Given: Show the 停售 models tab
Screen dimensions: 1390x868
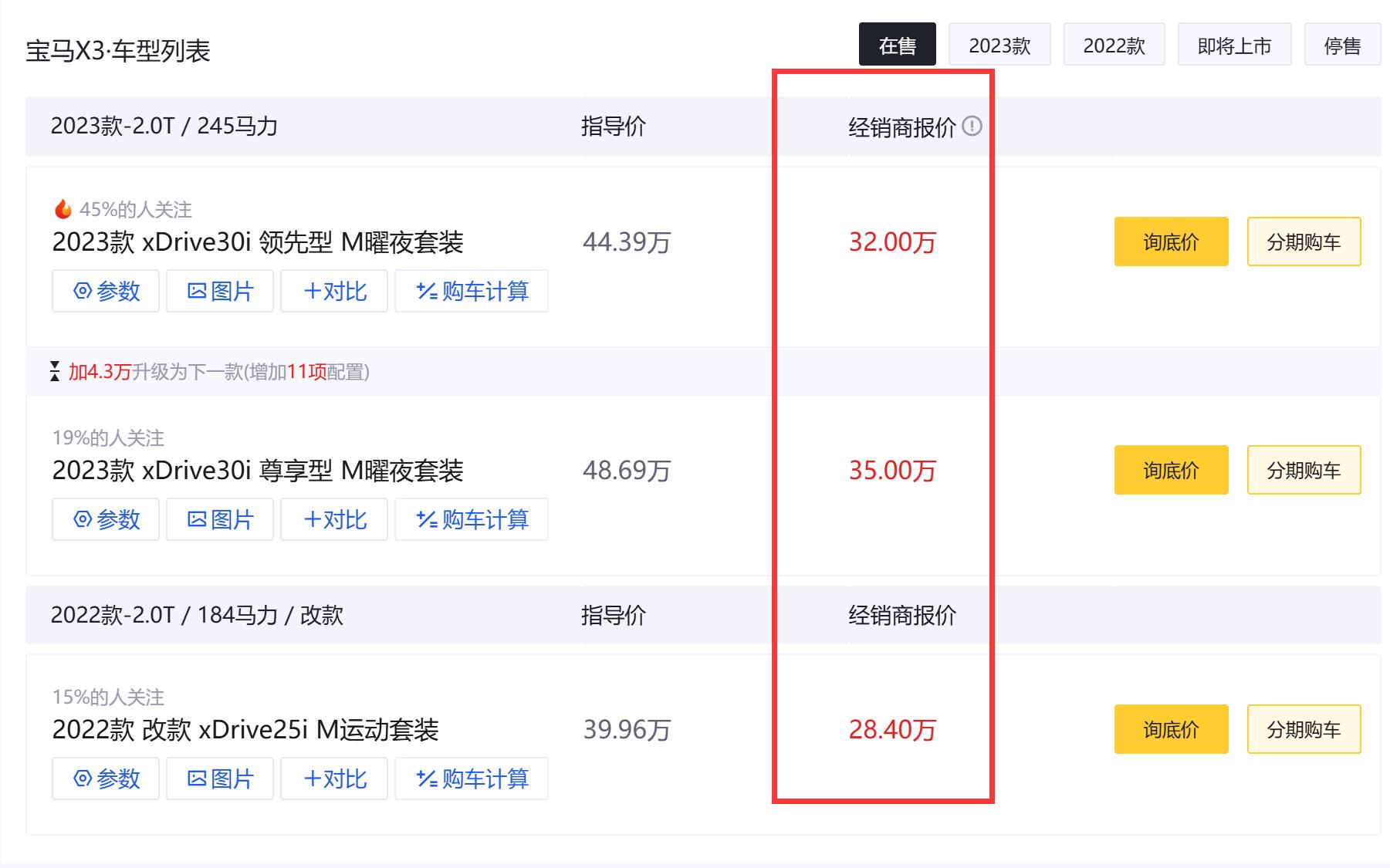Looking at the screenshot, I should [x=1342, y=45].
